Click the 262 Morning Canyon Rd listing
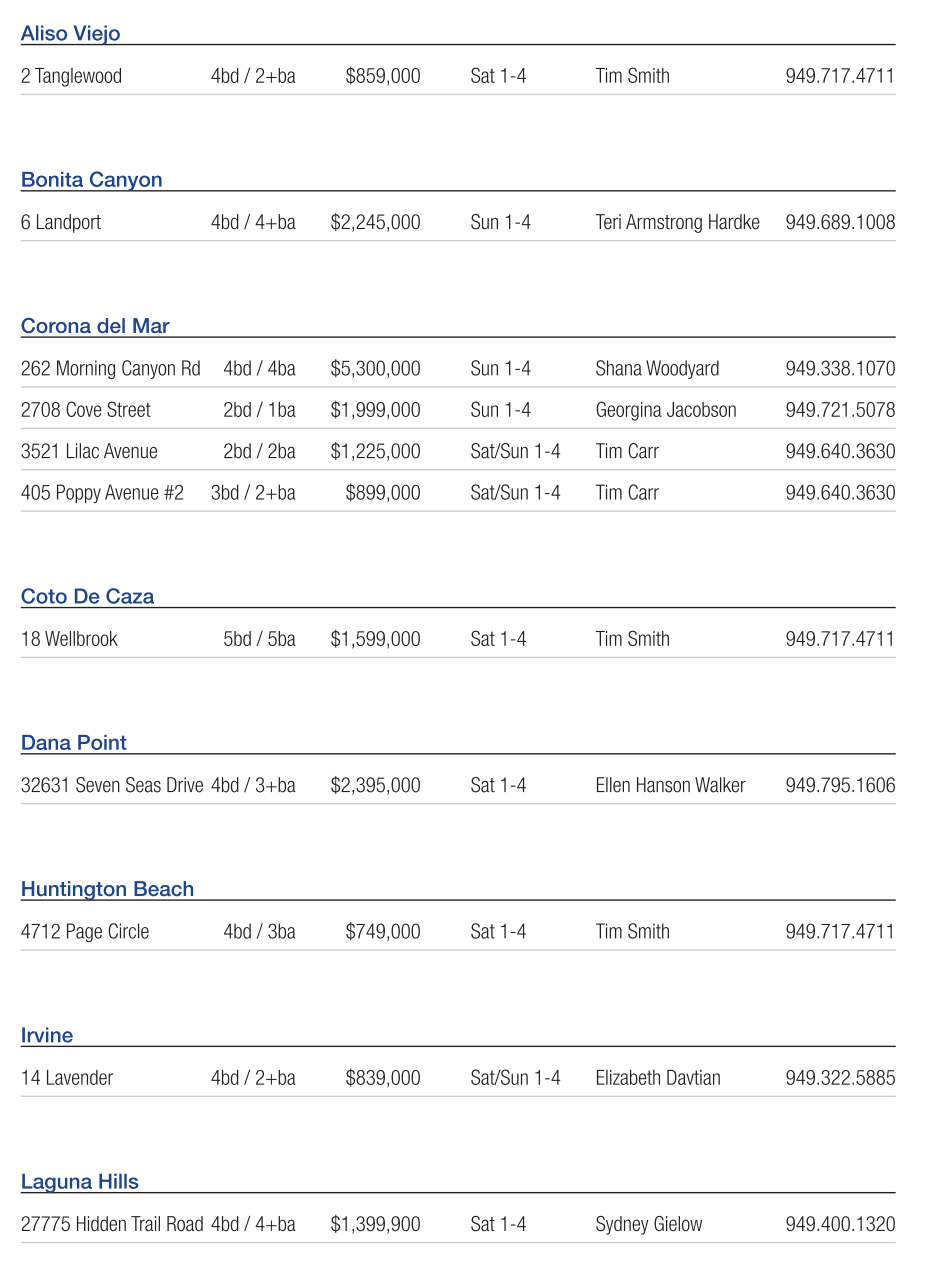 coord(110,369)
